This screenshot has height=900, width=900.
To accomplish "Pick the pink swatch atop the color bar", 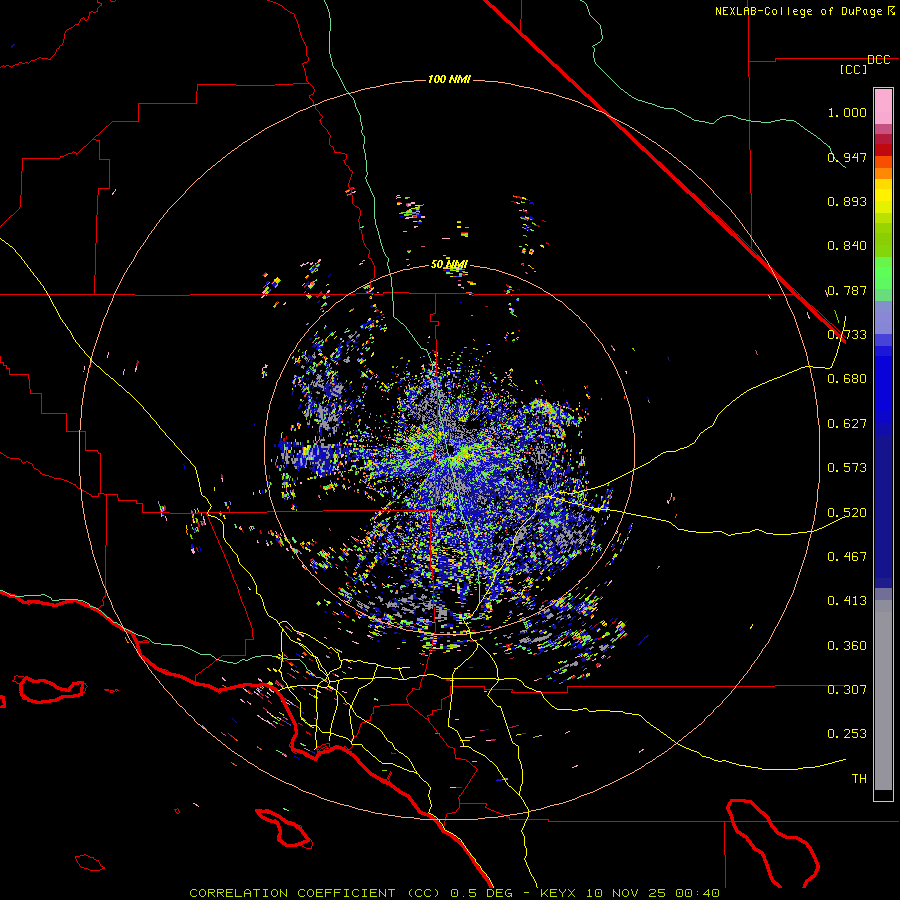I will [x=883, y=107].
